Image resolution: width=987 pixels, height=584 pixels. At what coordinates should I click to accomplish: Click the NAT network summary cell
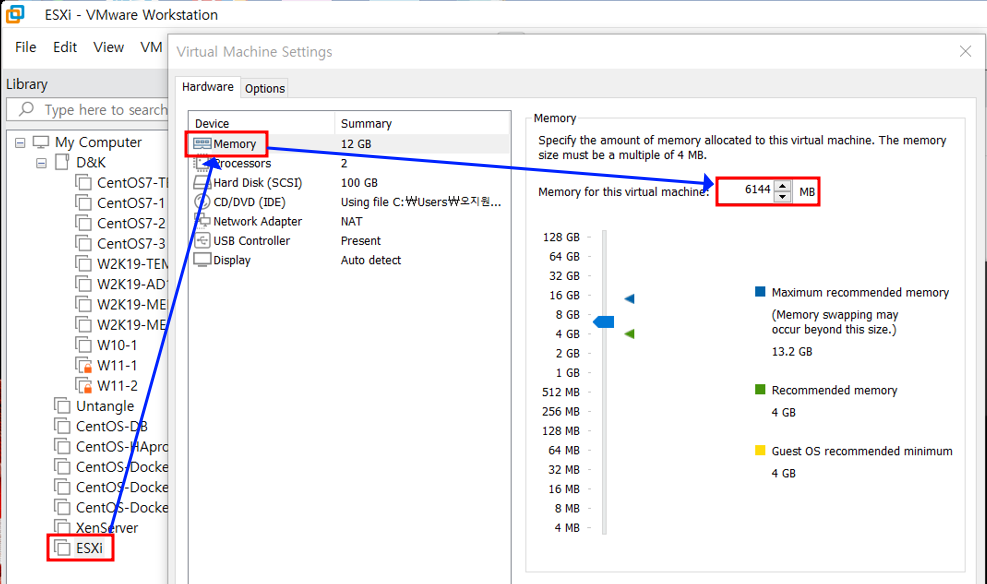[x=352, y=221]
